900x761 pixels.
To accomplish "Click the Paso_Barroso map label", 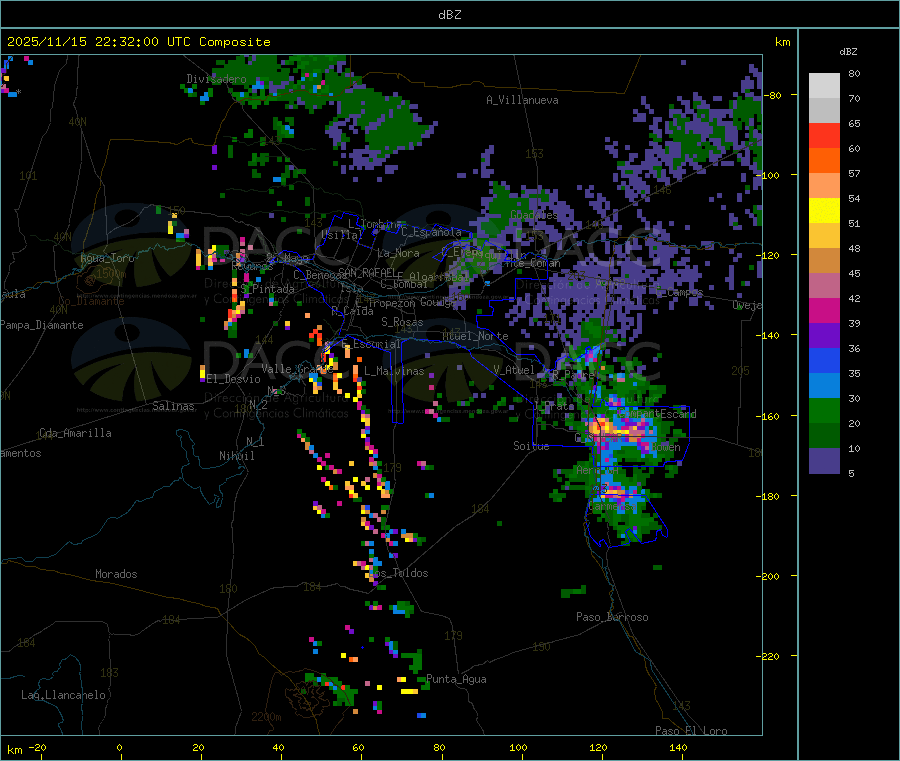I will 612,617.
